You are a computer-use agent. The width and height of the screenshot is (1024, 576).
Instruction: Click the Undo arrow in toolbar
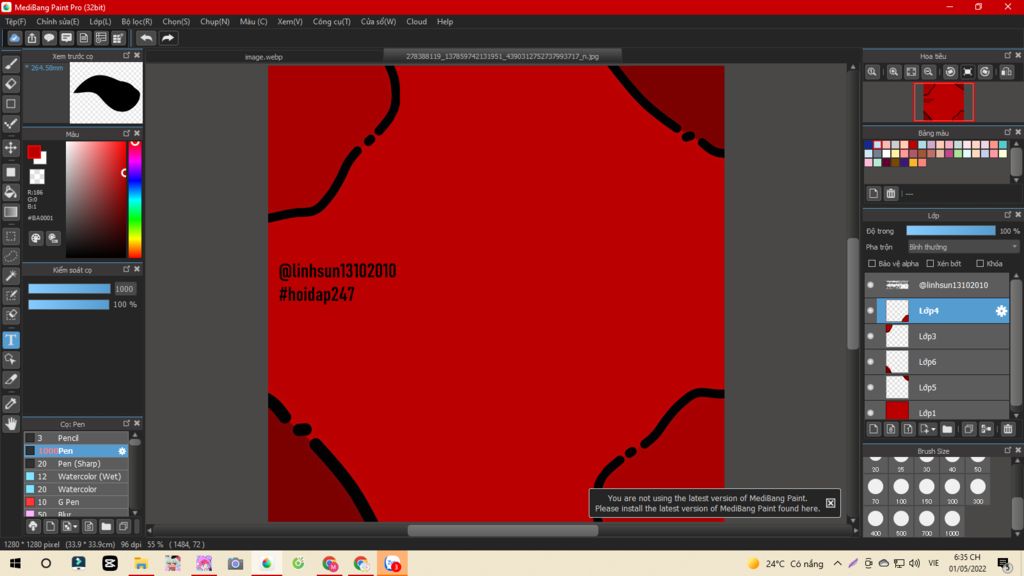click(x=146, y=38)
